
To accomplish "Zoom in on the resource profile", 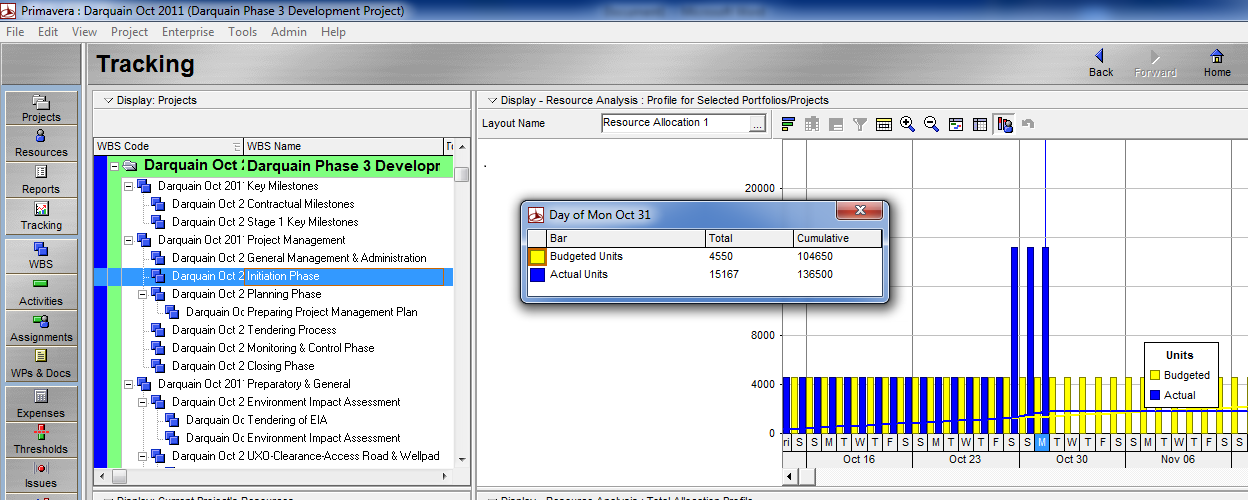I will coord(907,124).
